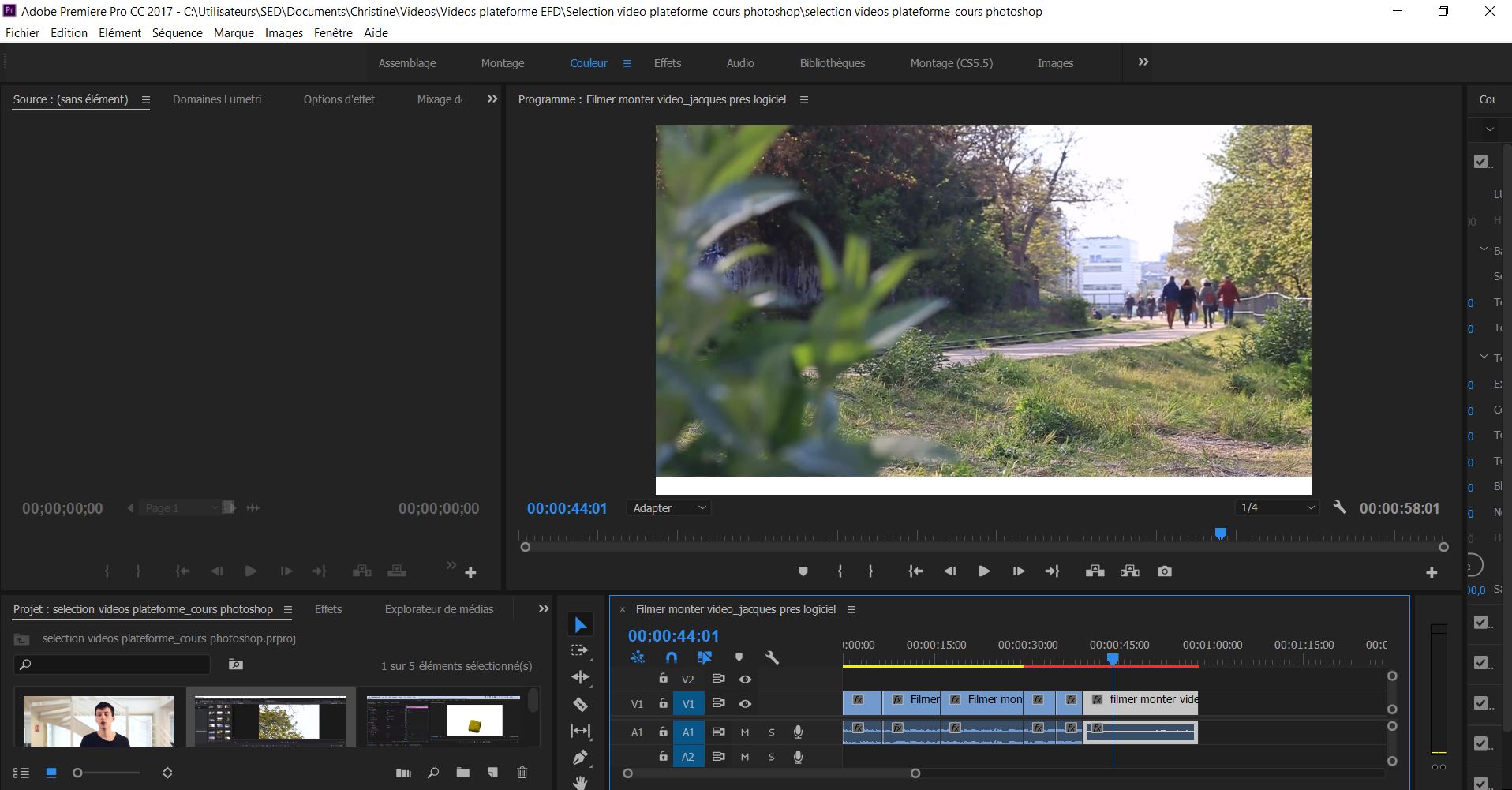Select the Pen tool in timeline toolbar
The height and width of the screenshot is (790, 1512).
point(582,757)
